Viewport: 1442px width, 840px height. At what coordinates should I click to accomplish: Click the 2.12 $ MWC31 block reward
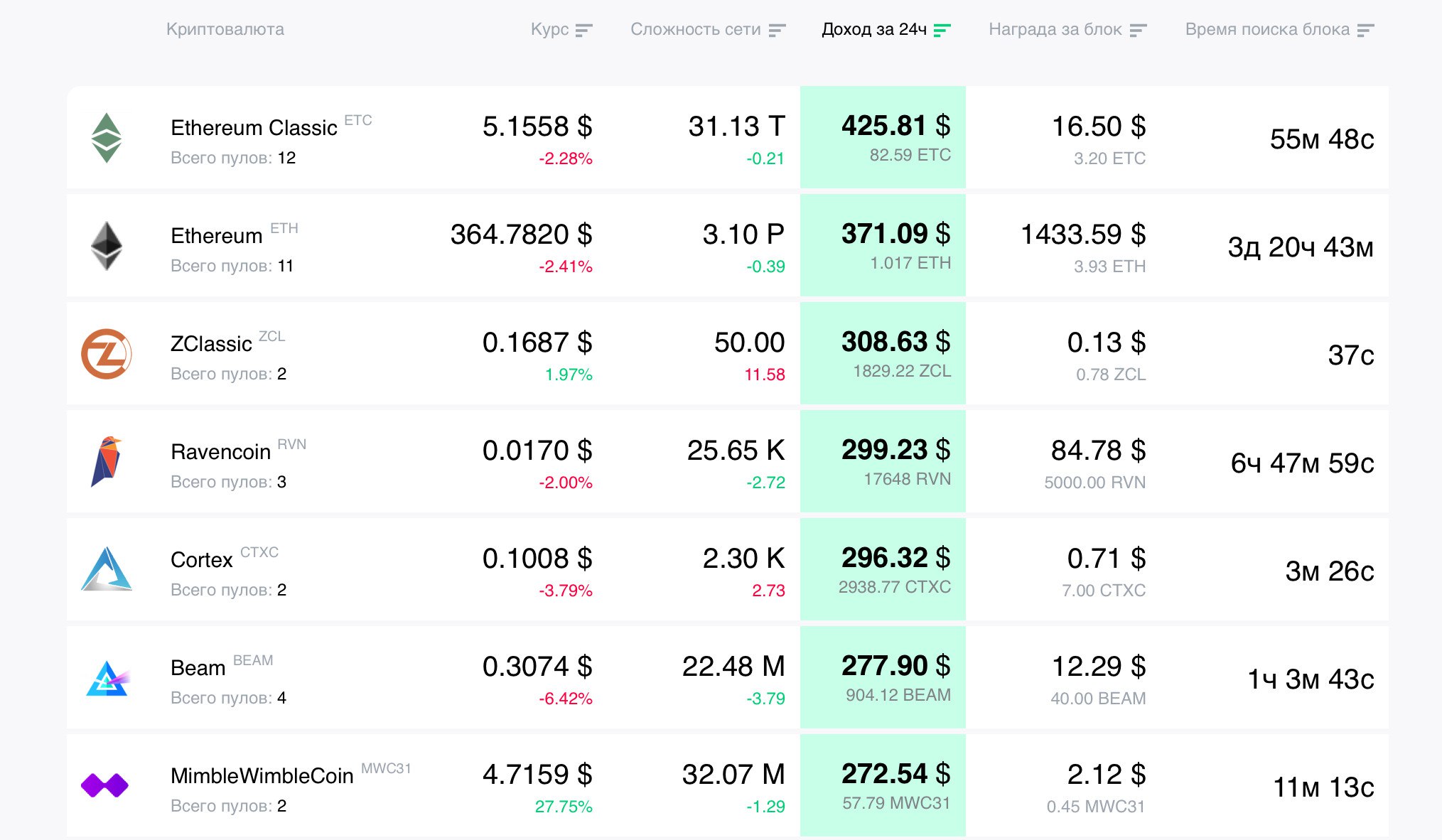(1107, 775)
